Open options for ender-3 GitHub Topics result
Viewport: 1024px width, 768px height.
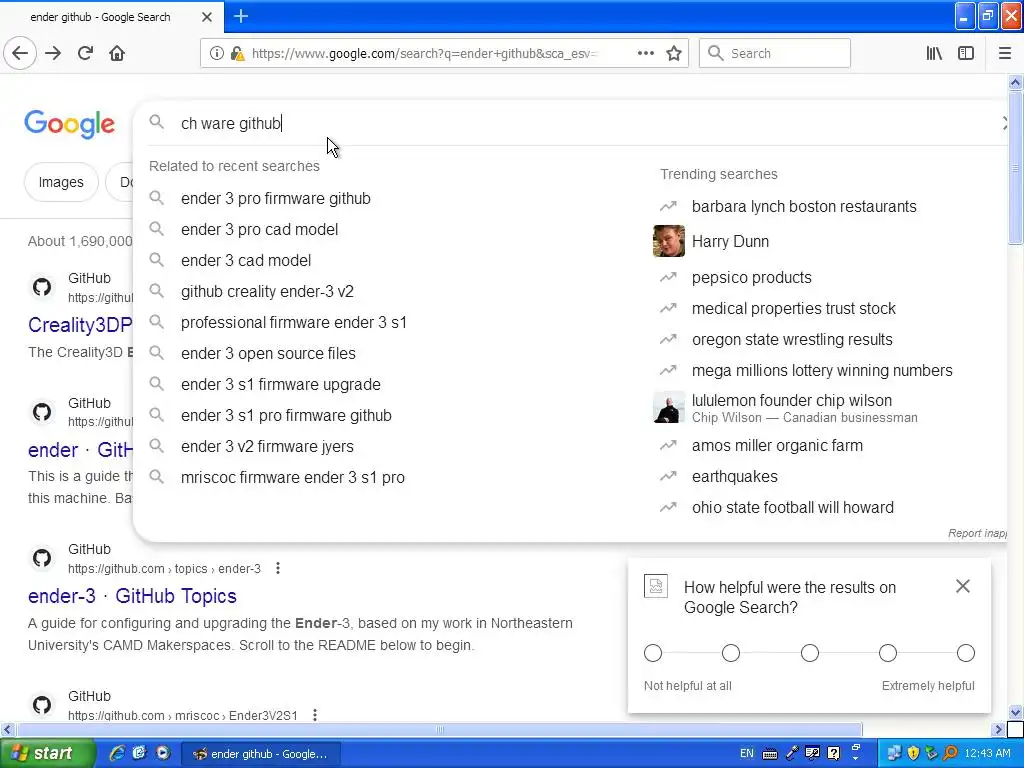278,568
